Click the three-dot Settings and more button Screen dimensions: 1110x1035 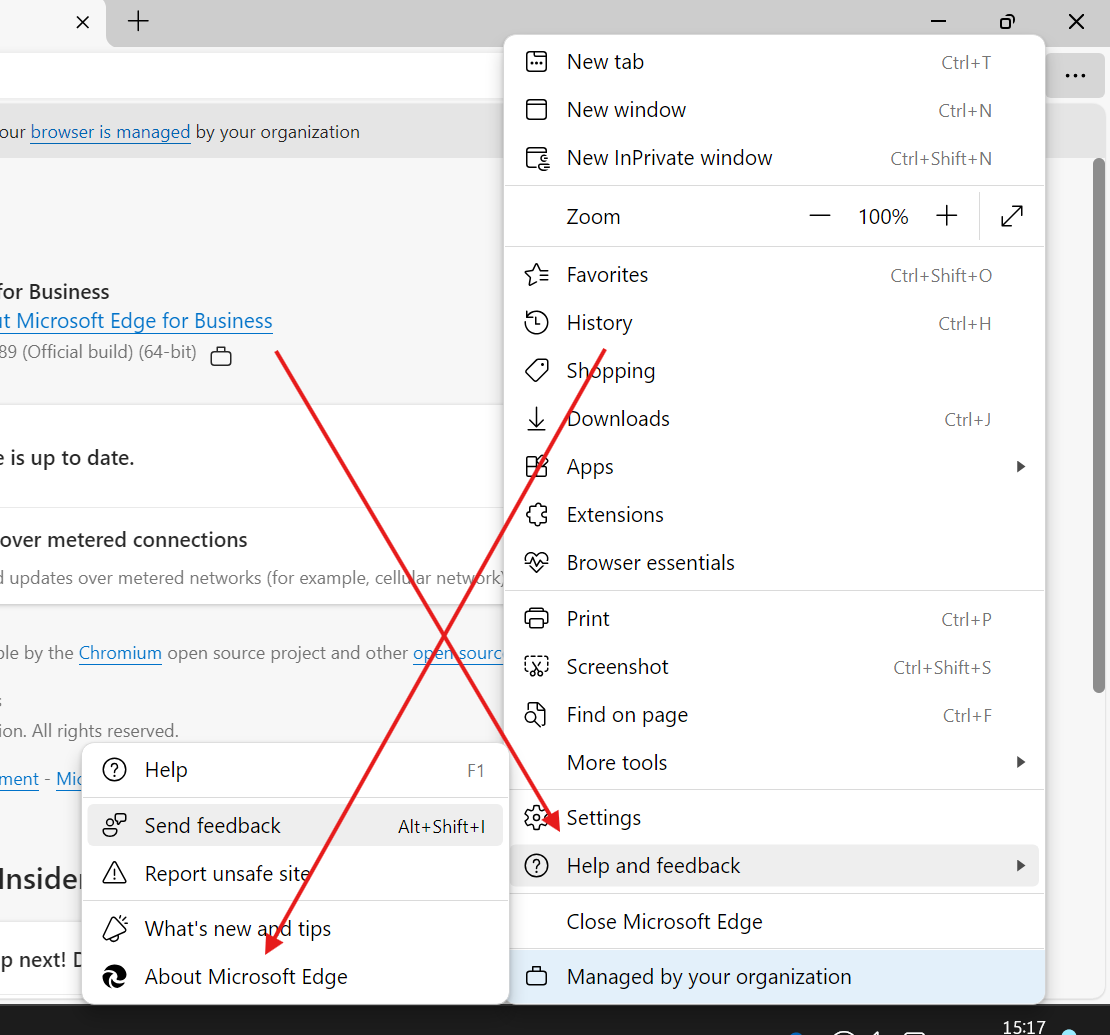[1075, 75]
